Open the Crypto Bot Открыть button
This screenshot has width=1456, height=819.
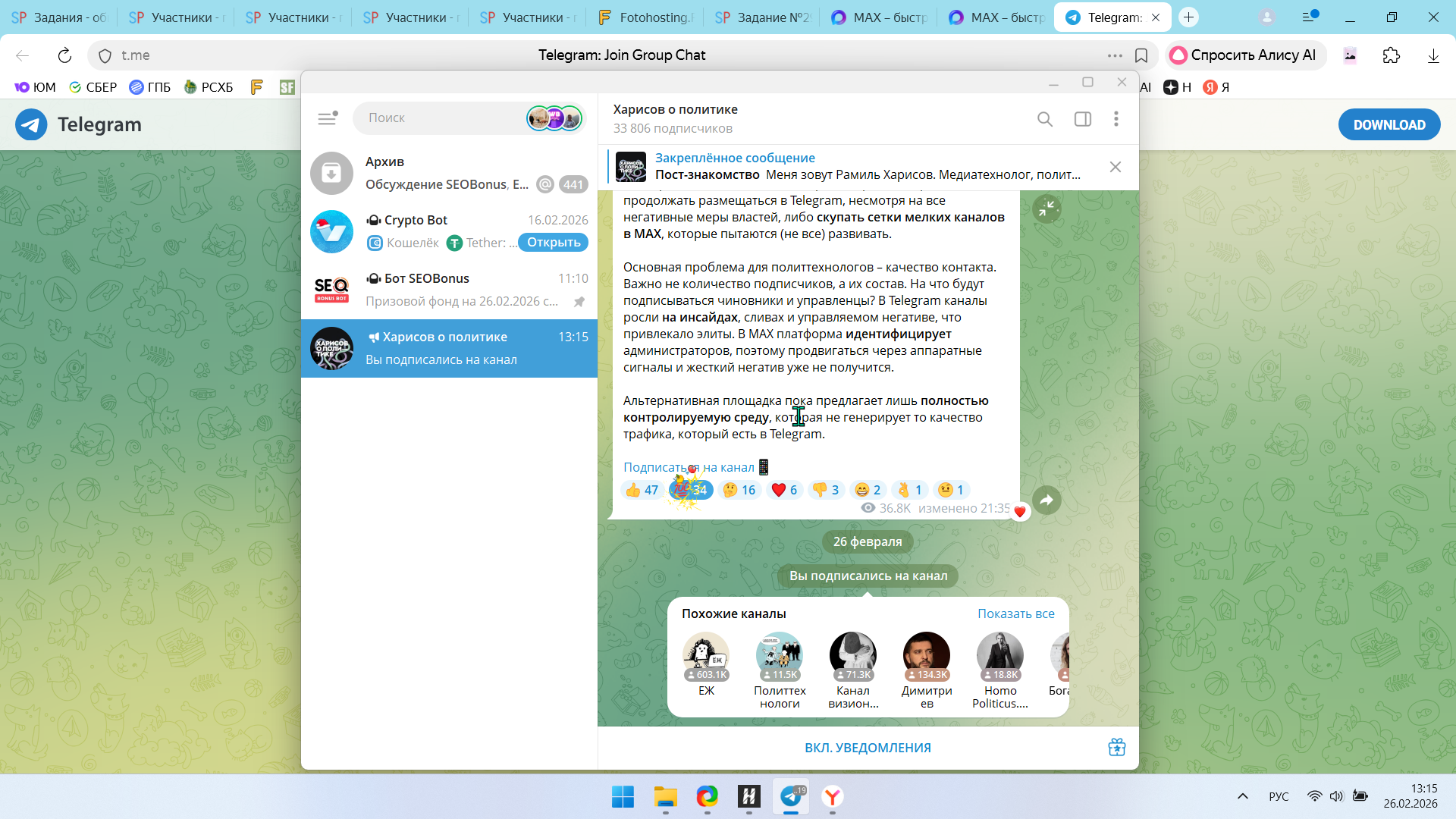[x=553, y=243]
